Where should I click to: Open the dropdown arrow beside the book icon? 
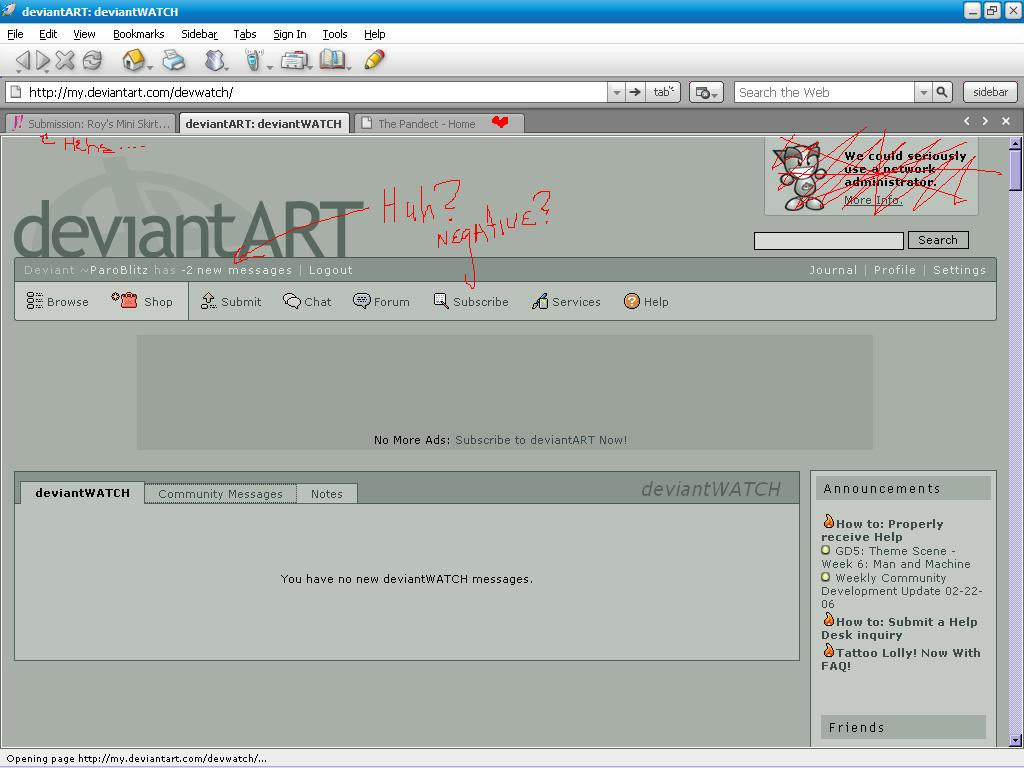[x=349, y=67]
